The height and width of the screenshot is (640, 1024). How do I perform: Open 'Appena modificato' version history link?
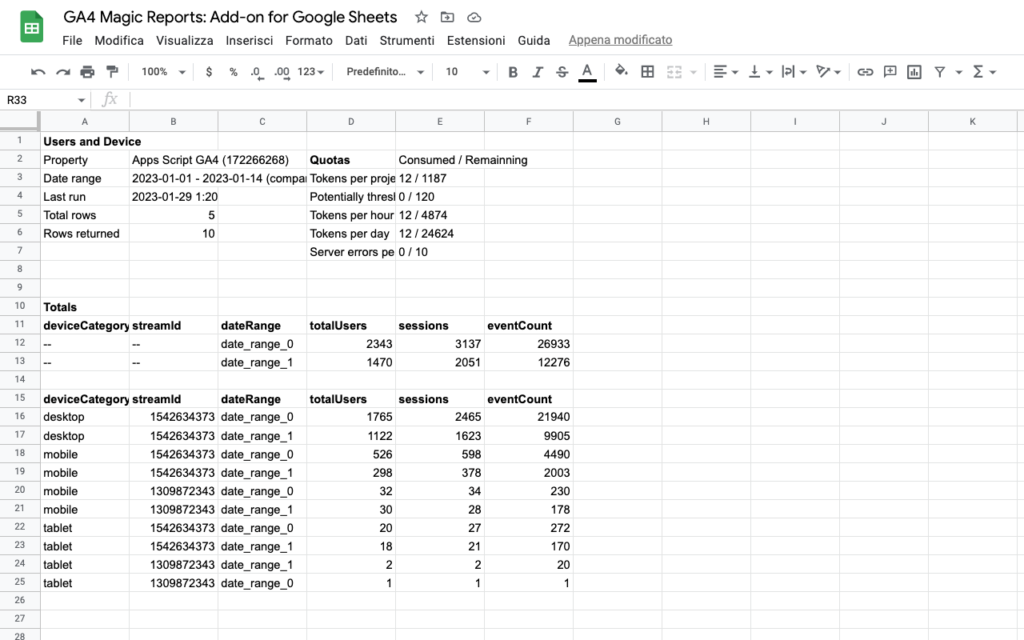pyautogui.click(x=620, y=40)
